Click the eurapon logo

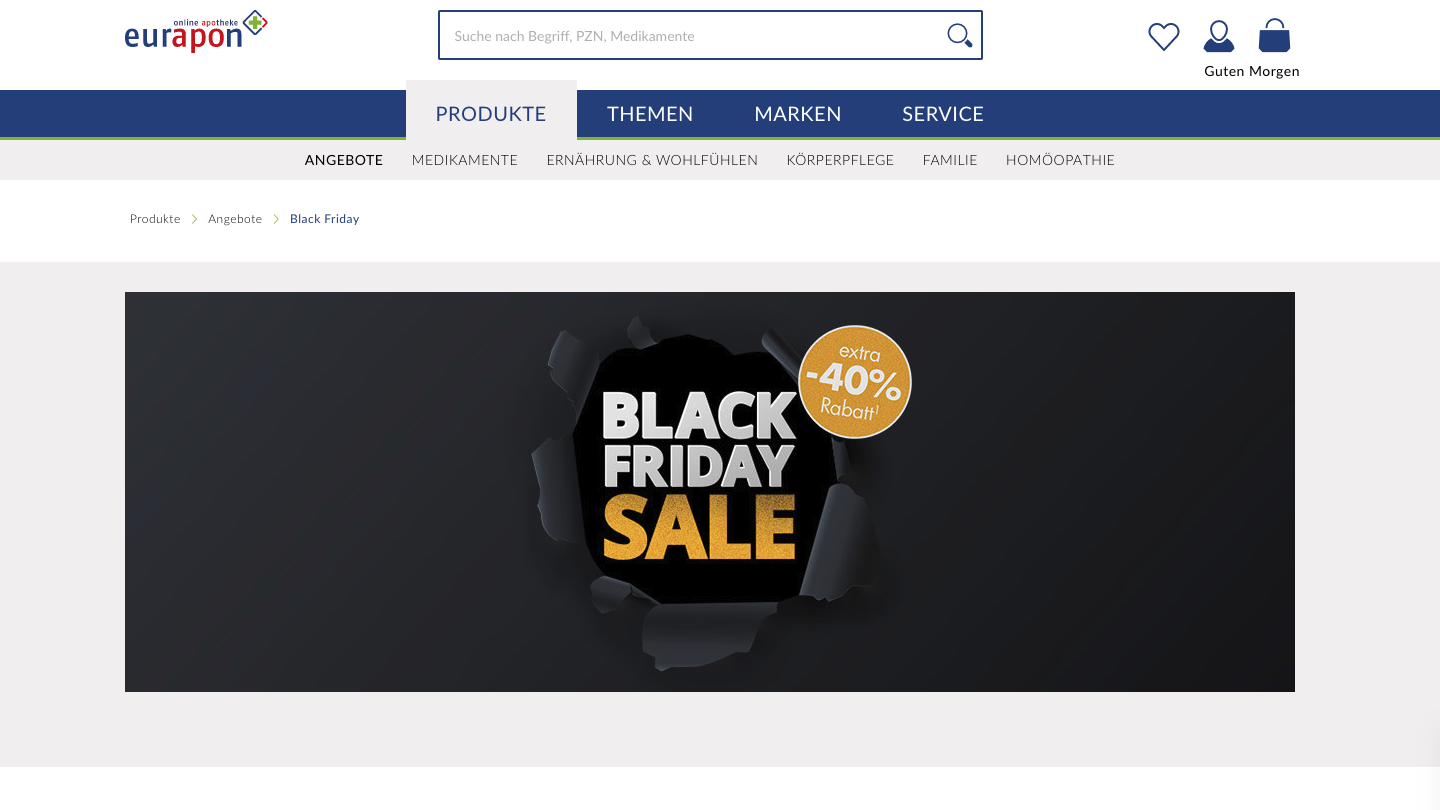pos(196,32)
